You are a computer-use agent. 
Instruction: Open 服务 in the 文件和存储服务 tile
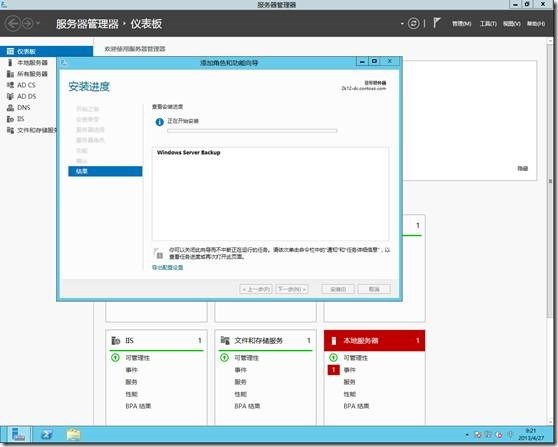click(241, 382)
